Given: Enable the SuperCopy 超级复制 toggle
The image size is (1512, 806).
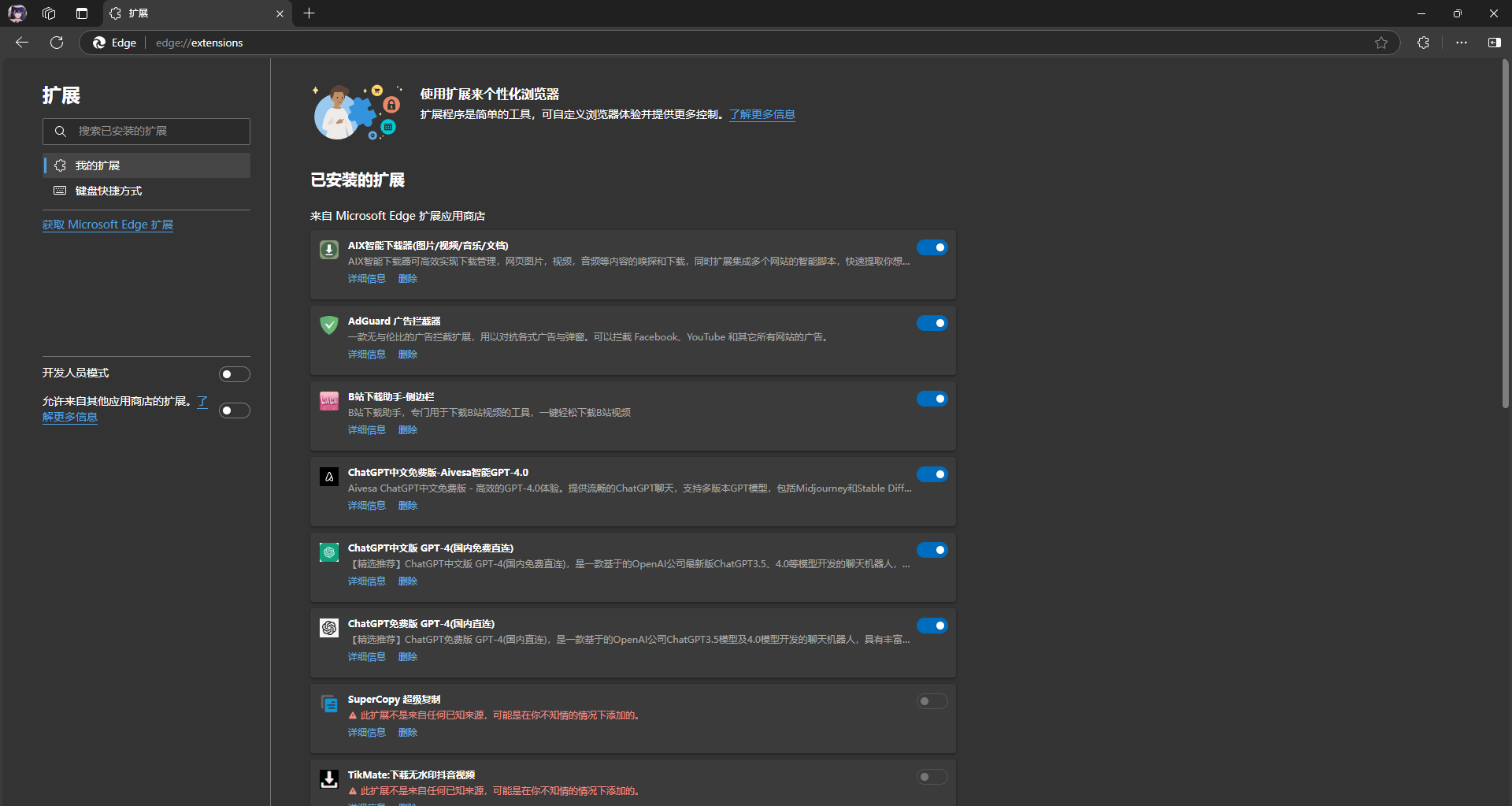Looking at the screenshot, I should pyautogui.click(x=932, y=701).
